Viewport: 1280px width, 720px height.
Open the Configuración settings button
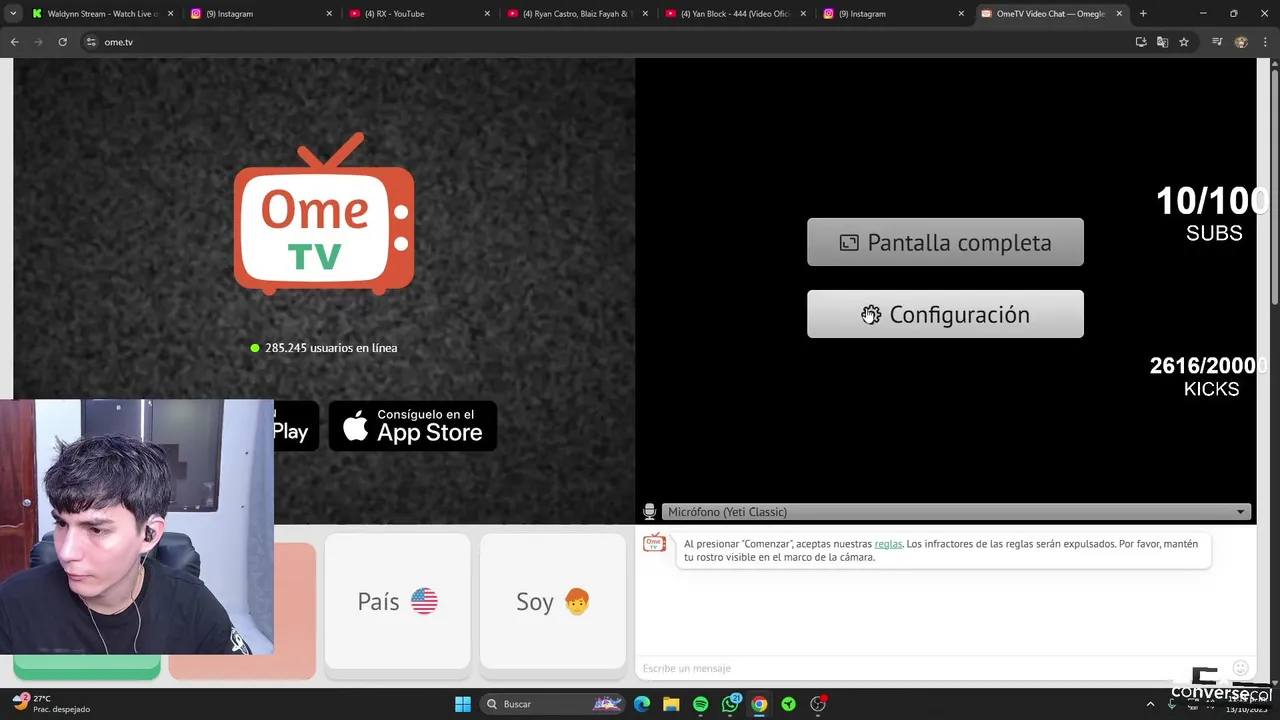coord(945,314)
